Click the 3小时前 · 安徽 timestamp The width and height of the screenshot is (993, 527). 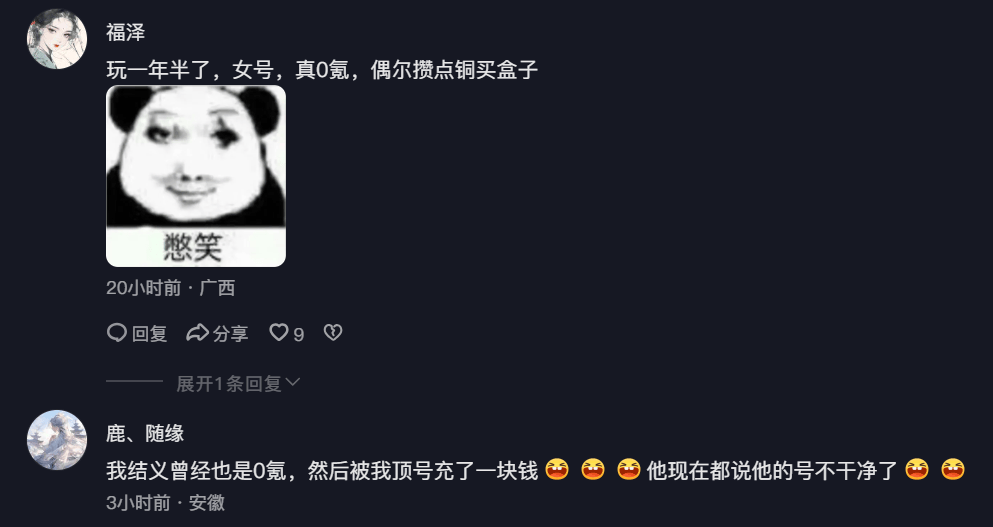pyautogui.click(x=165, y=503)
